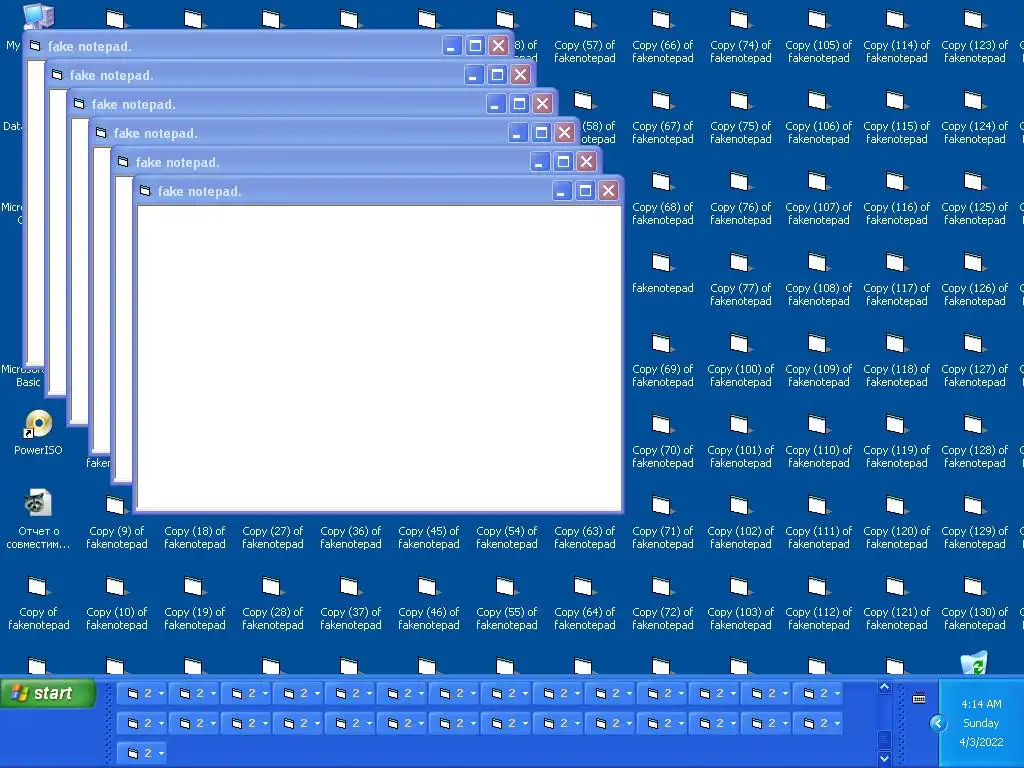Select the Copy (18) of fakenotepad icon
This screenshot has height=768, width=1024.
[194, 537]
